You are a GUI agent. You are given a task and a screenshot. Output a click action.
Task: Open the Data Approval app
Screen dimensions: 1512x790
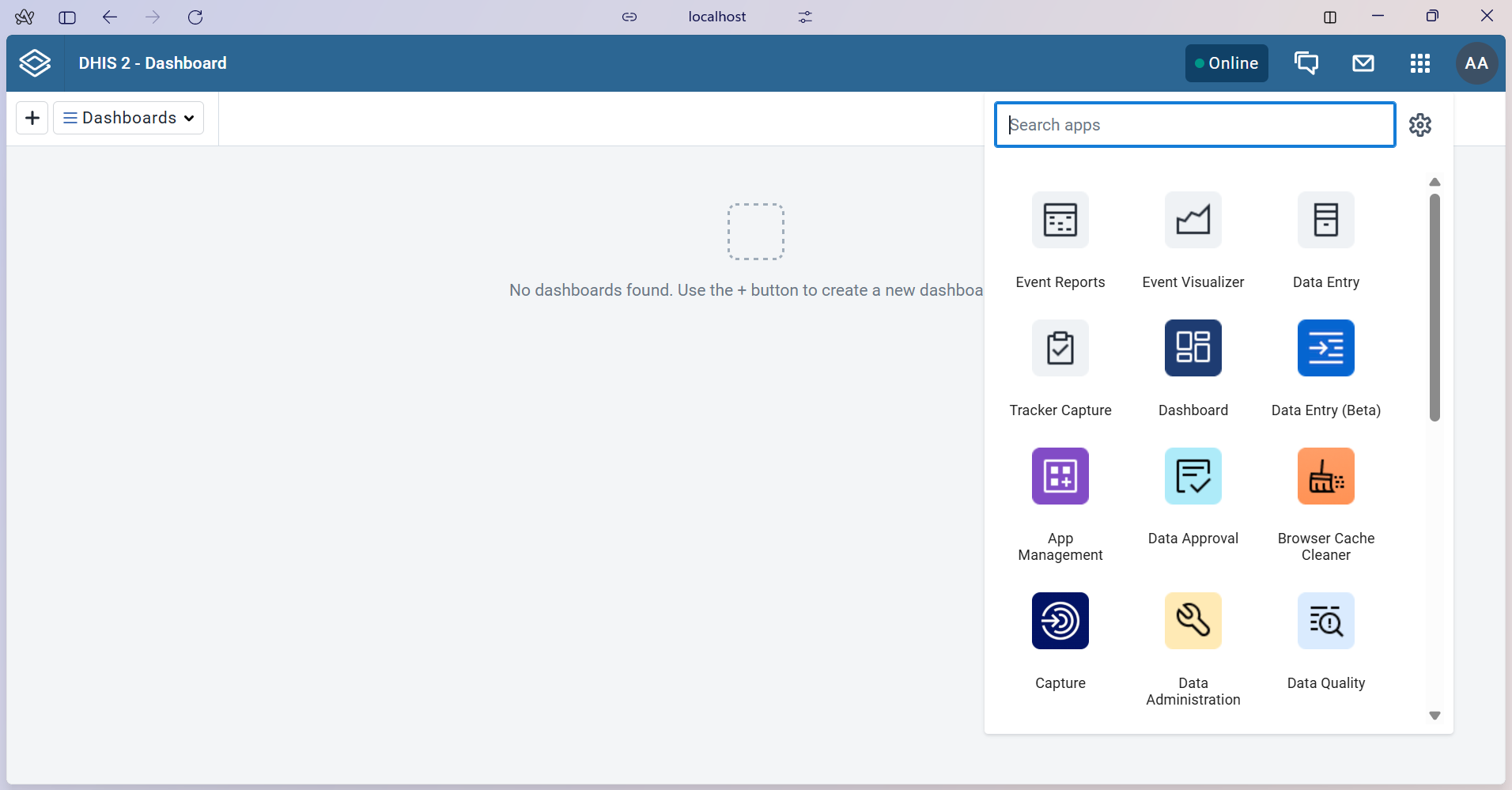pyautogui.click(x=1193, y=476)
